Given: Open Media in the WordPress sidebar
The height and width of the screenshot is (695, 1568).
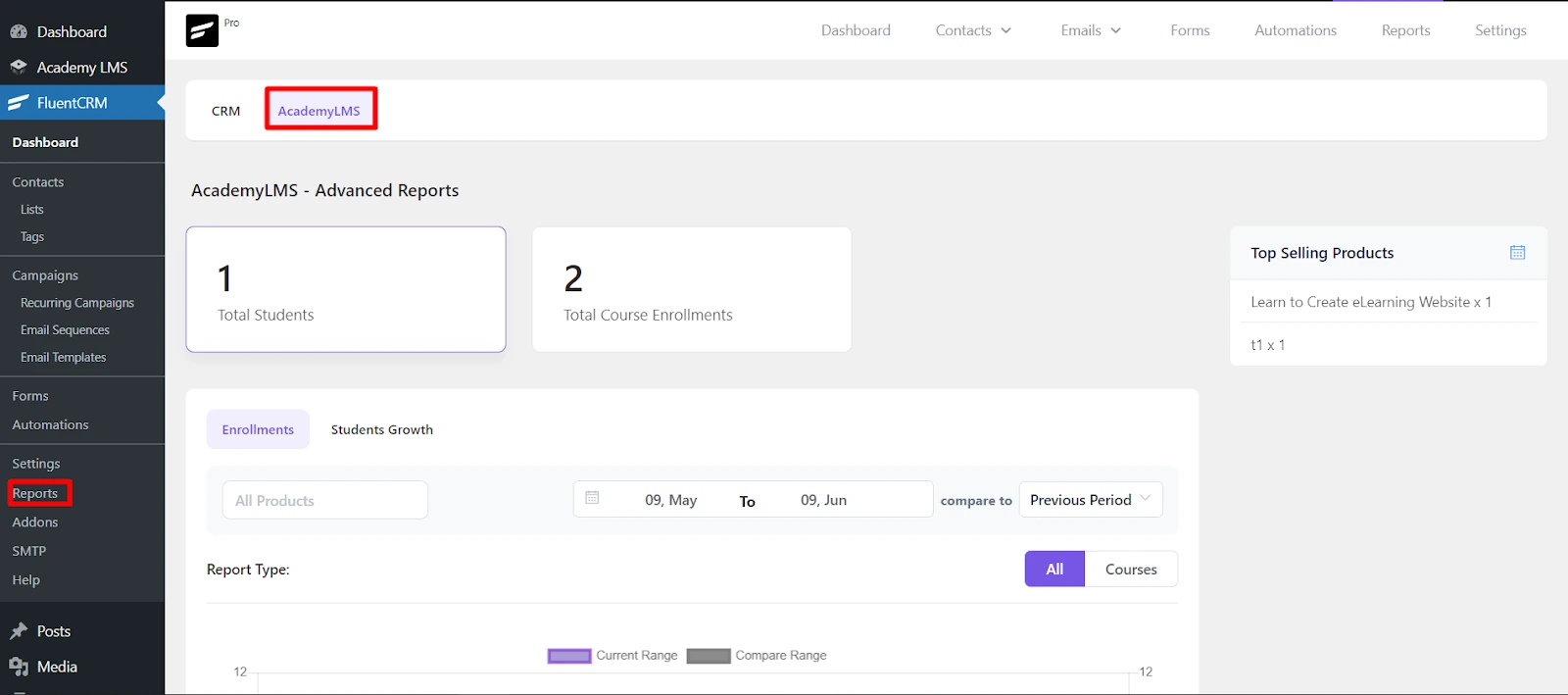Looking at the screenshot, I should pos(57,667).
